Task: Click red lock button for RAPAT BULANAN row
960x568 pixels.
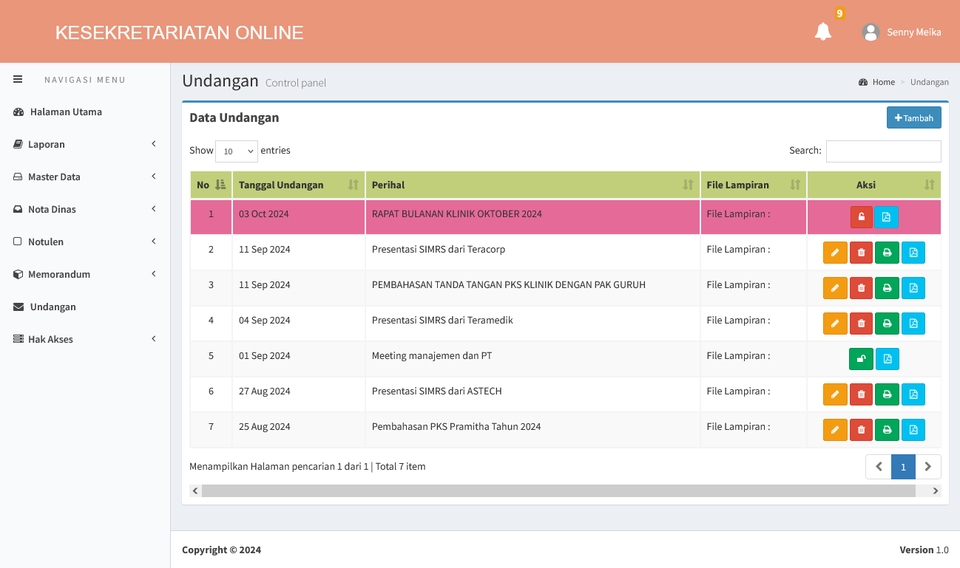Action: coord(861,217)
